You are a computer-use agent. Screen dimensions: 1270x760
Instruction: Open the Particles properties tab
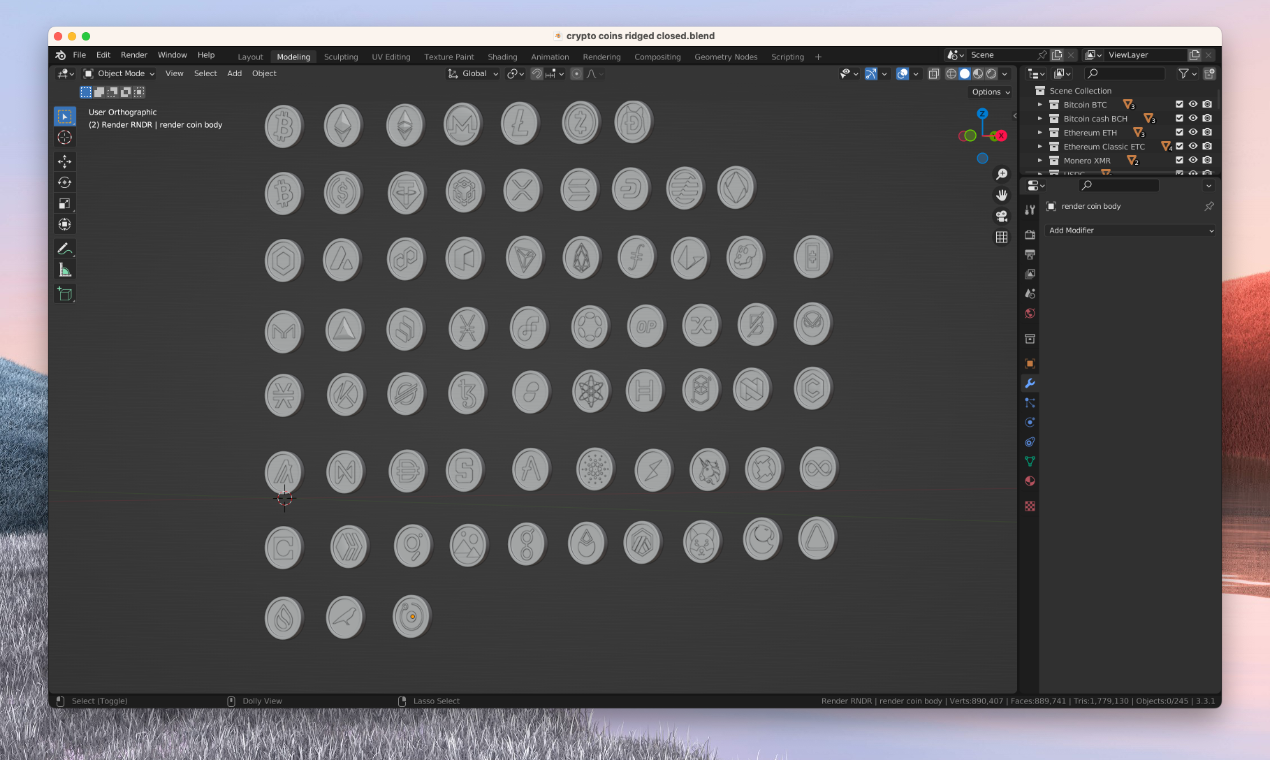pos(1030,402)
